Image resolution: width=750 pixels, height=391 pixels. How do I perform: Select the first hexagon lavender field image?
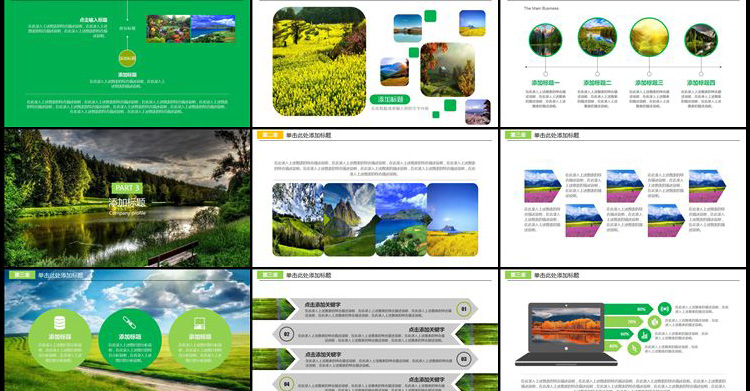click(x=543, y=186)
